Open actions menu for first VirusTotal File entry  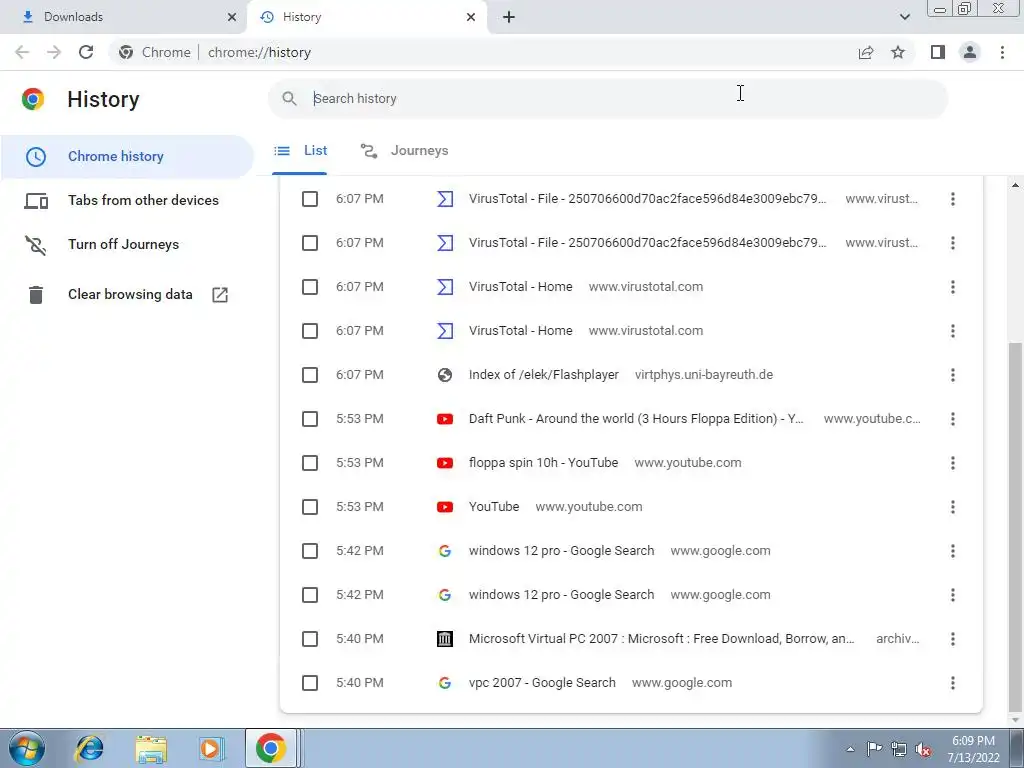pyautogui.click(x=953, y=199)
